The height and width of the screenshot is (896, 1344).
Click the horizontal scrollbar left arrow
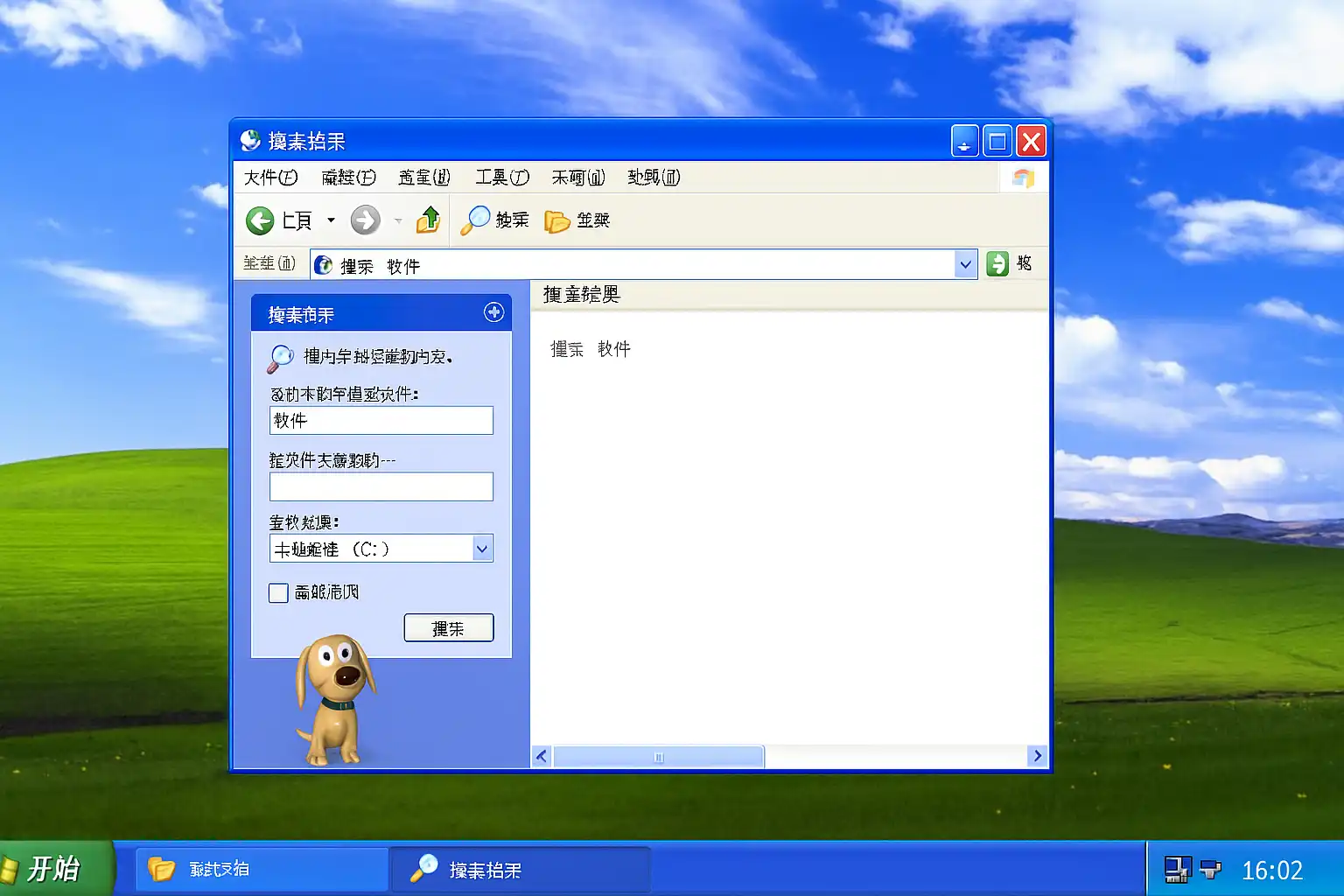tap(542, 756)
